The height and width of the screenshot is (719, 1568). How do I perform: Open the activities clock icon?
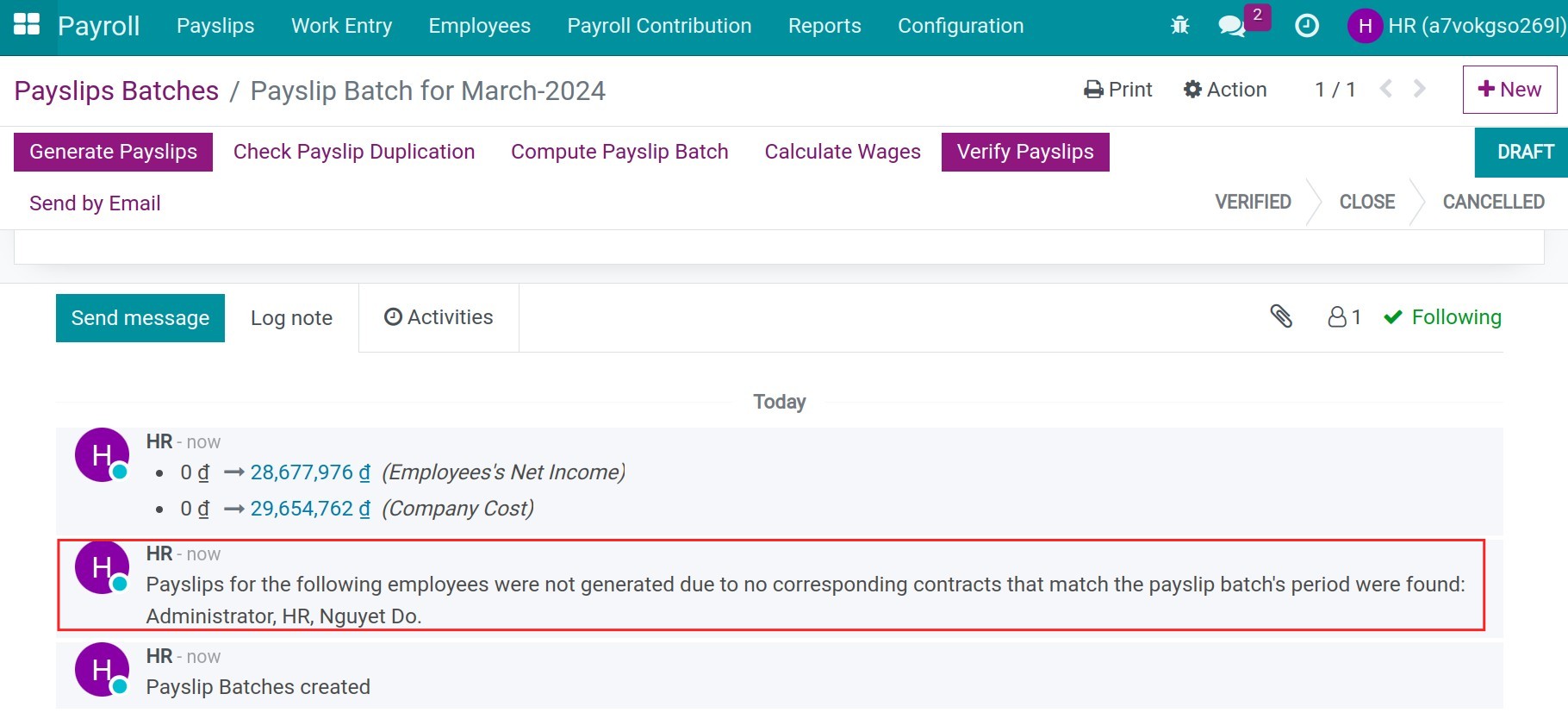coord(1306,26)
